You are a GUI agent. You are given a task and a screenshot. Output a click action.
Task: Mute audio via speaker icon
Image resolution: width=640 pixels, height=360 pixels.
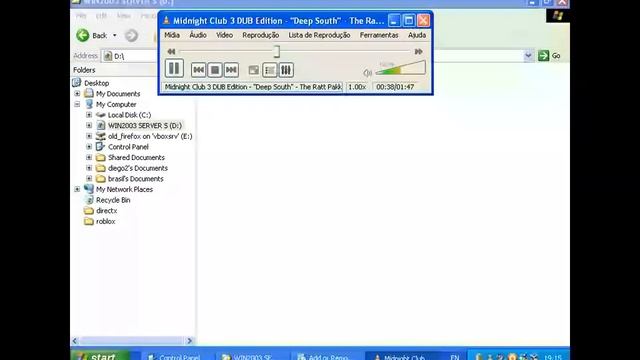(x=367, y=73)
